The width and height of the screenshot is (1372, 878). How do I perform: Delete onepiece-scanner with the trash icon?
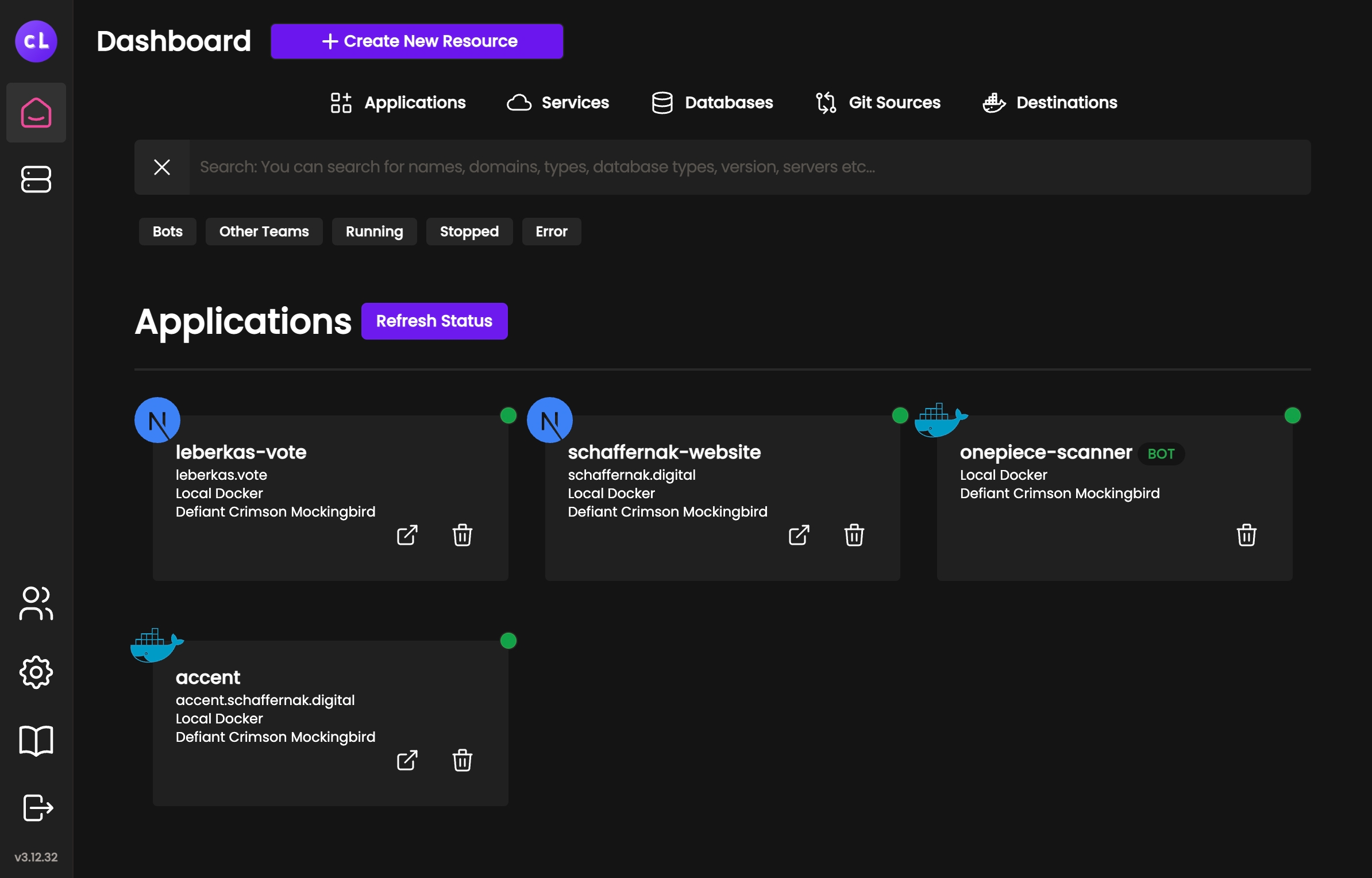1247,536
